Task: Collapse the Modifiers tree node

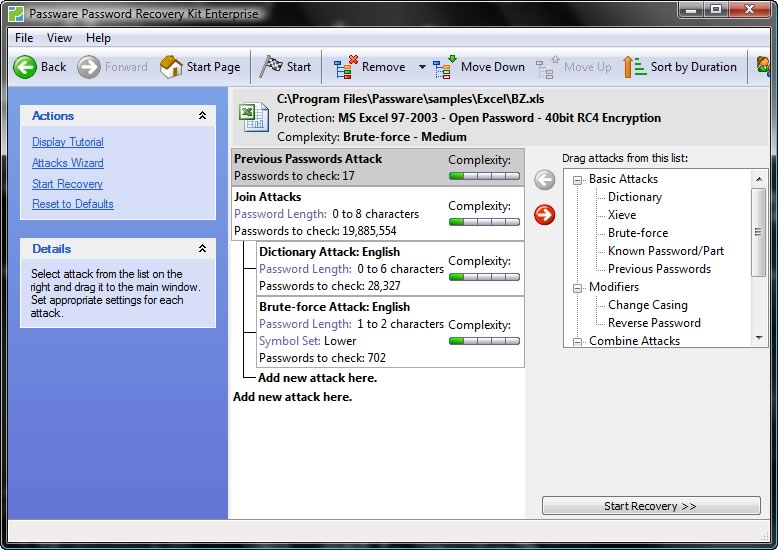Action: 577,288
